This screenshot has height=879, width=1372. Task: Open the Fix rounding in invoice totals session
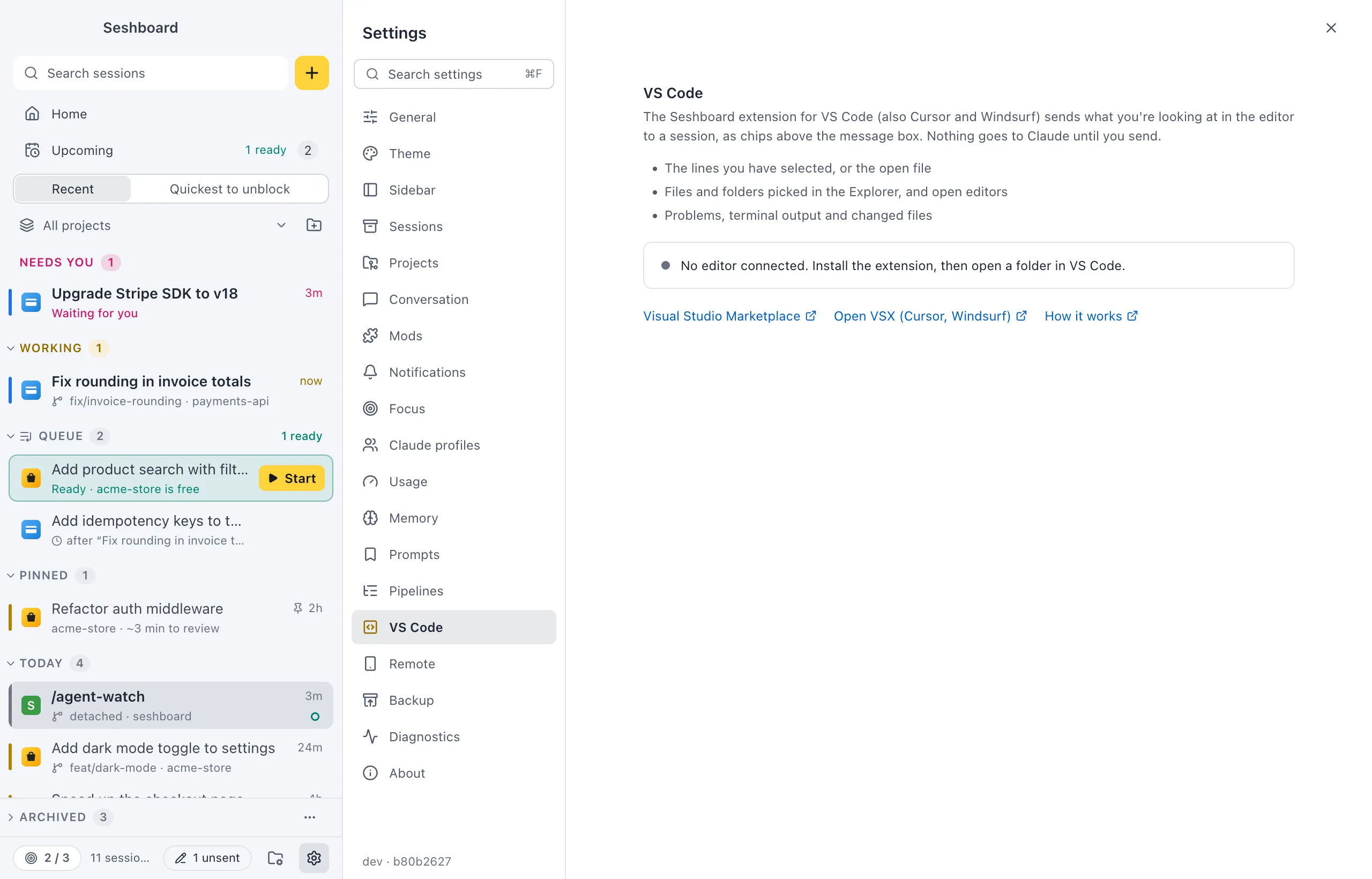[x=170, y=390]
